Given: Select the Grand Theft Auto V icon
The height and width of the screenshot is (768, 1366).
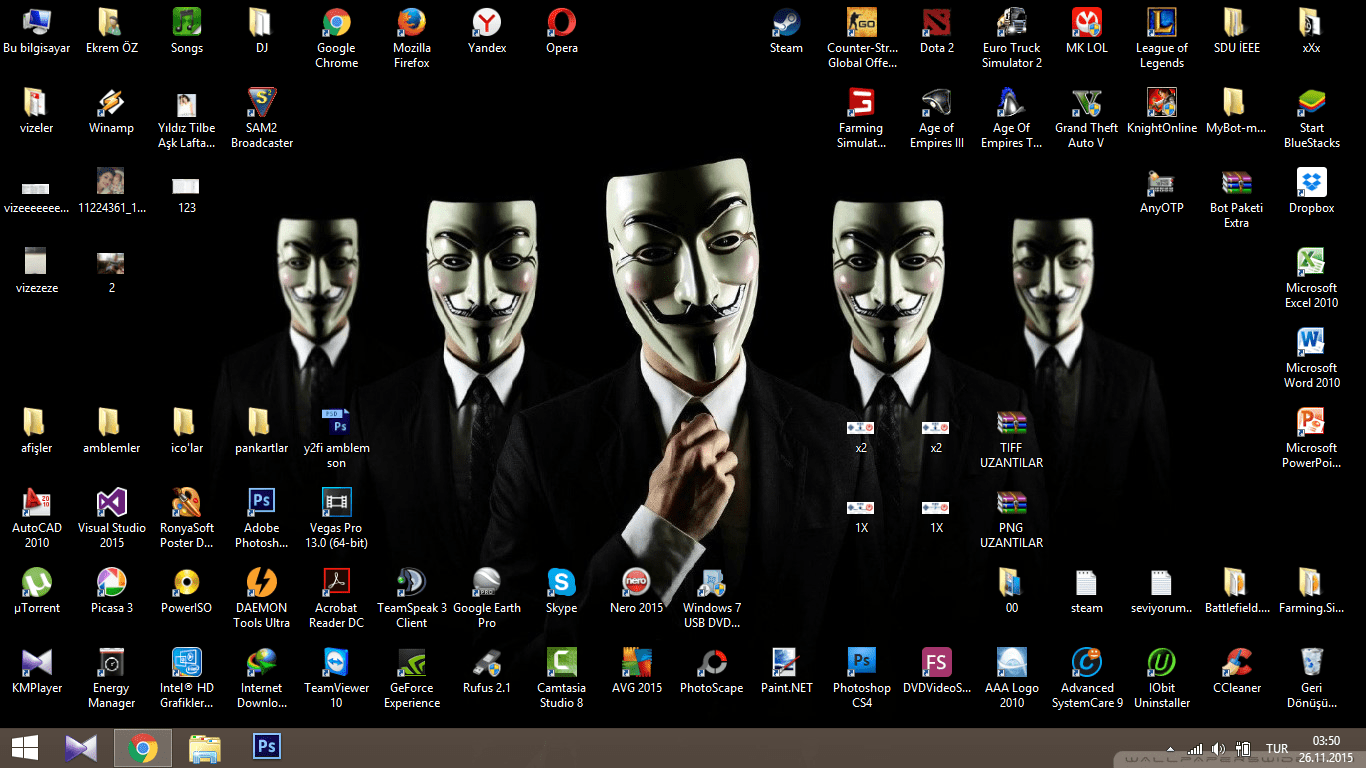Looking at the screenshot, I should coord(1087,118).
